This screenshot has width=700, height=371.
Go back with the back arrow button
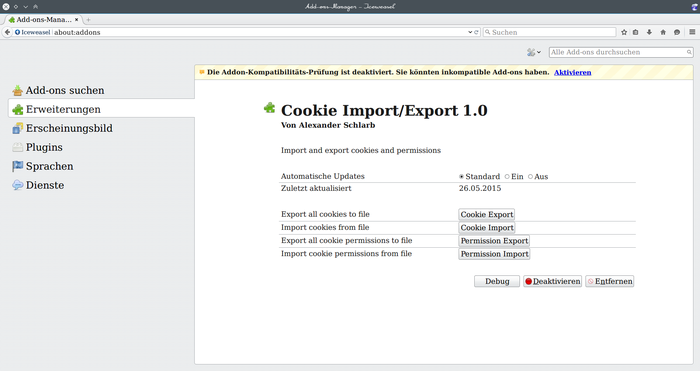click(x=7, y=32)
